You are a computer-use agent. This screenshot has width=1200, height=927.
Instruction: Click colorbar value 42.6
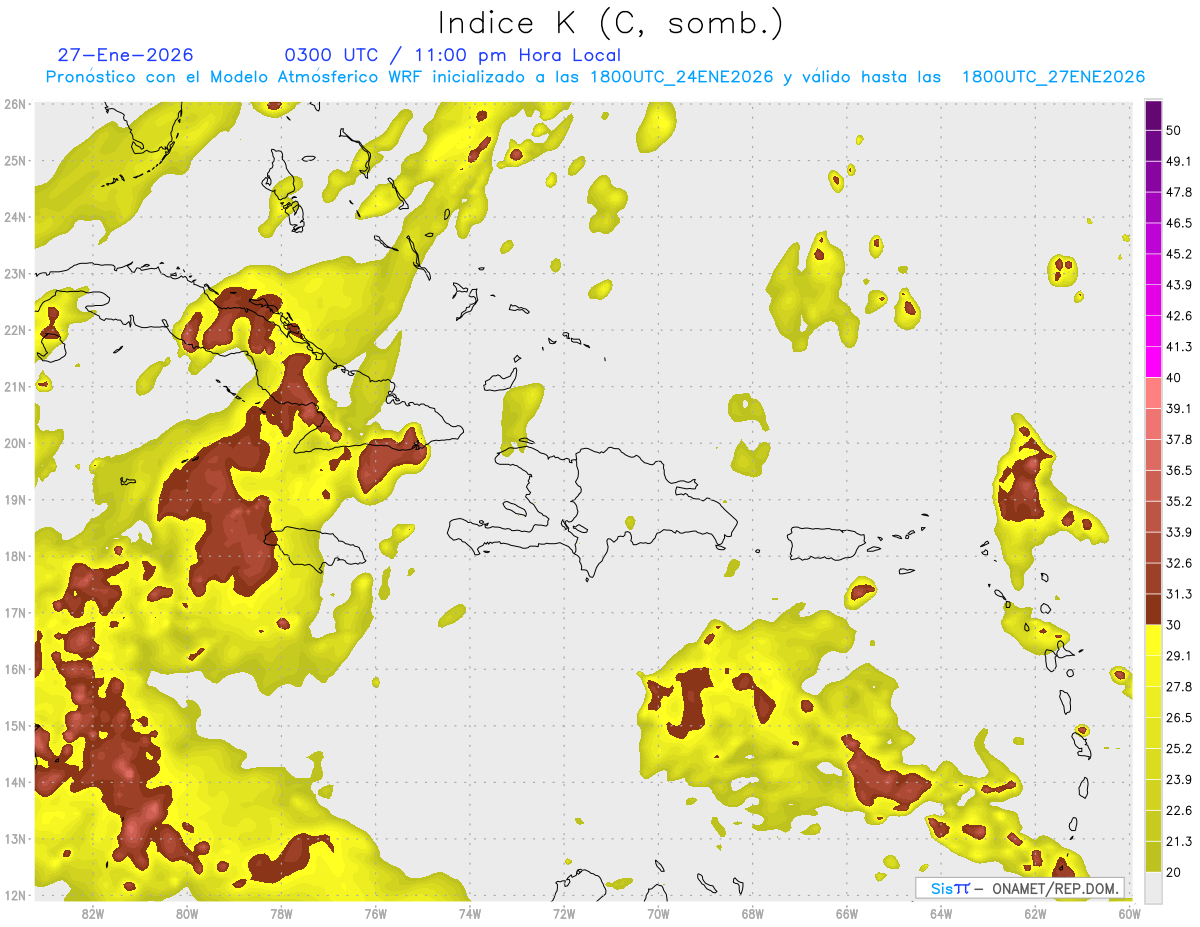tap(1179, 316)
